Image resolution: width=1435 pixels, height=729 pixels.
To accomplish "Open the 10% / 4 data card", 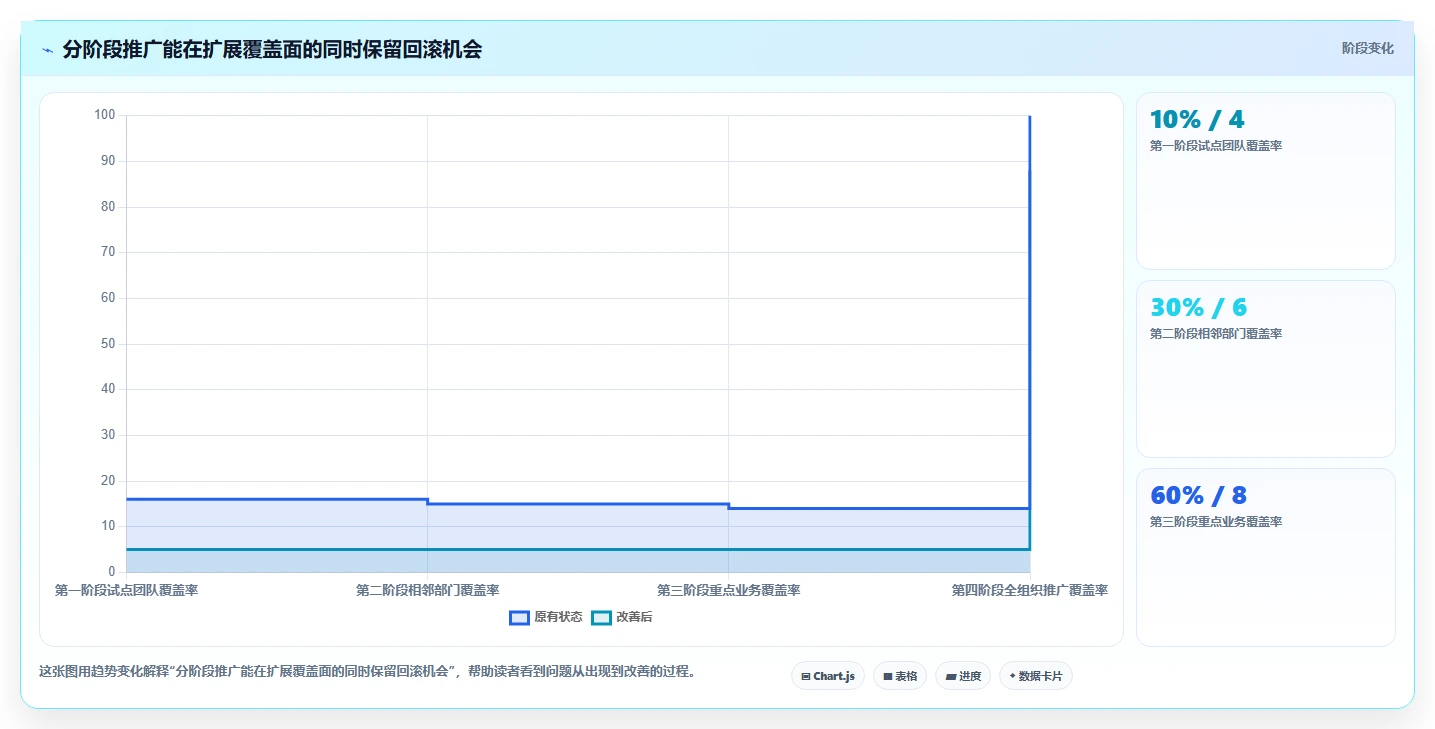I will [x=1265, y=181].
